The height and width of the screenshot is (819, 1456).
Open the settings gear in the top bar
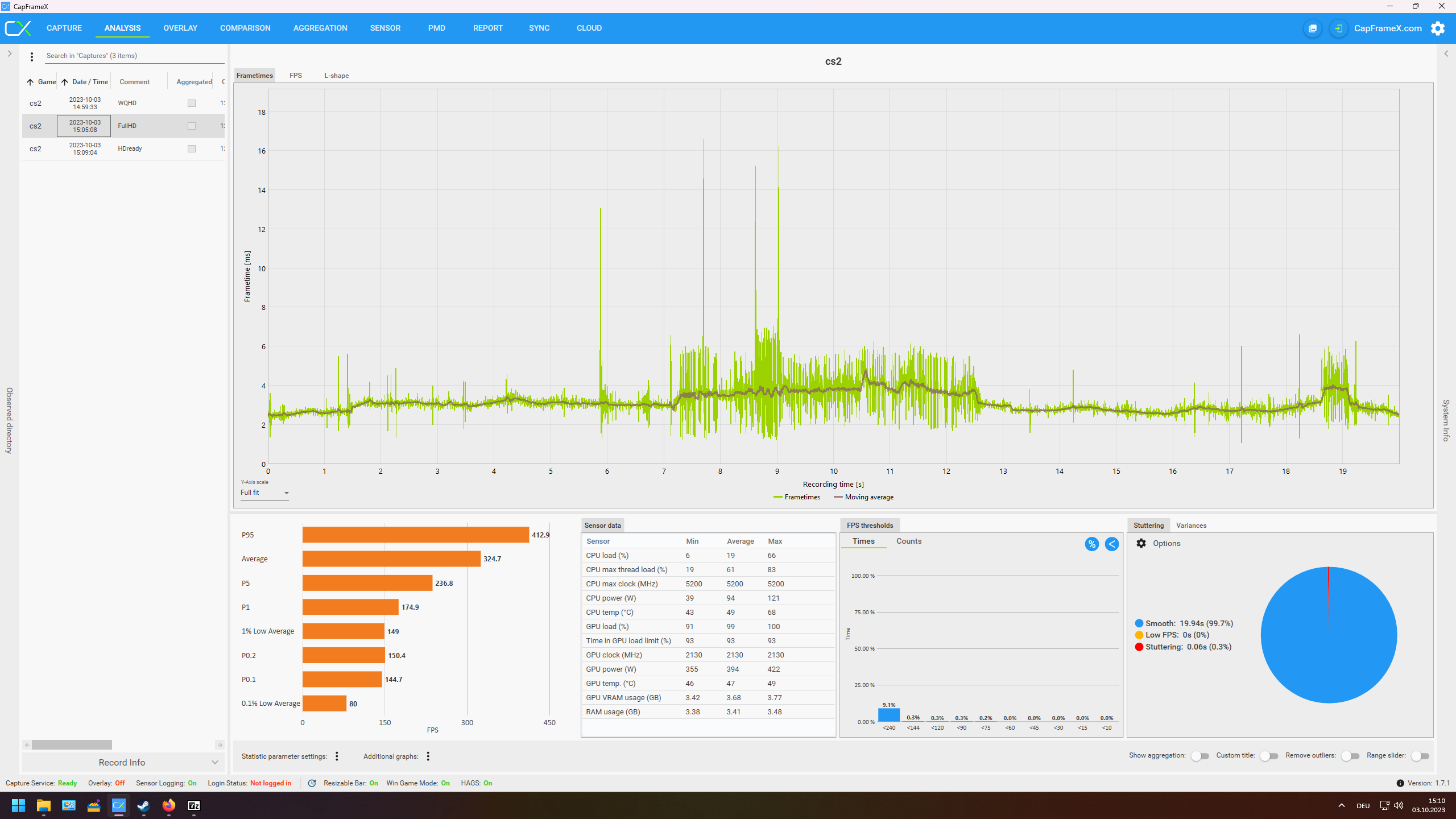click(x=1438, y=28)
